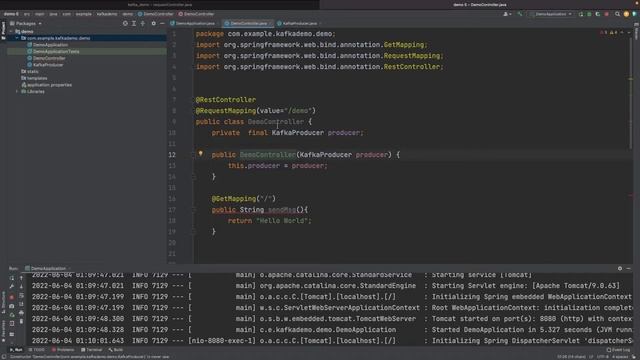Open application.properties file in tree
640x360 pixels.
[x=47, y=85]
